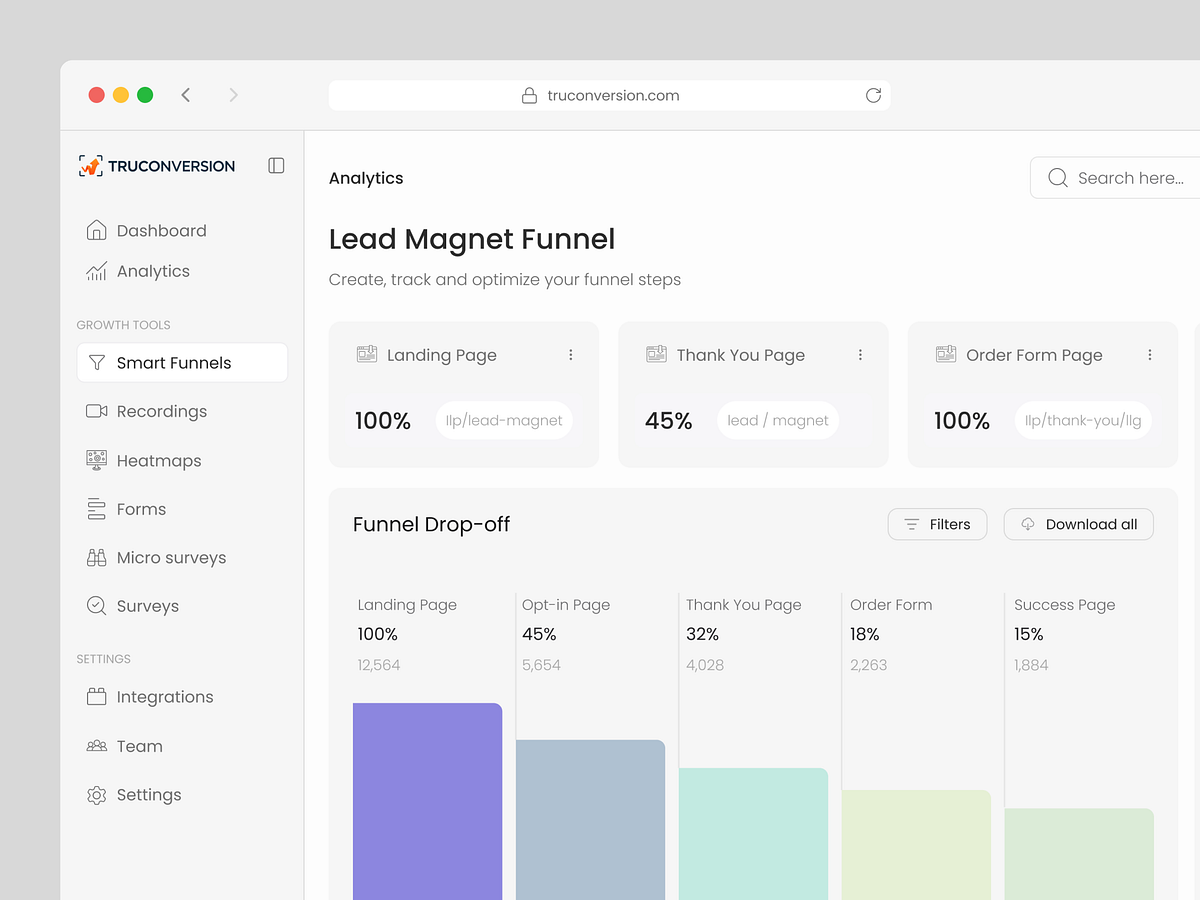Select the Smart Funnels menu item
Image resolution: width=1200 pixels, height=900 pixels.
click(x=182, y=363)
